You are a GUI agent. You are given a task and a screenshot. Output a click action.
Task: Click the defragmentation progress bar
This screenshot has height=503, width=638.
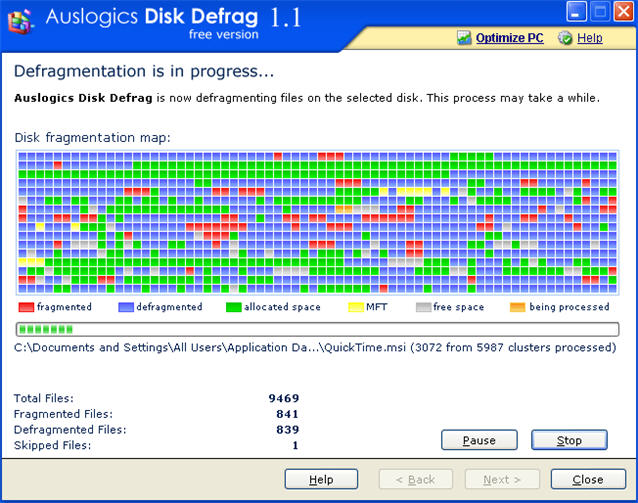317,329
